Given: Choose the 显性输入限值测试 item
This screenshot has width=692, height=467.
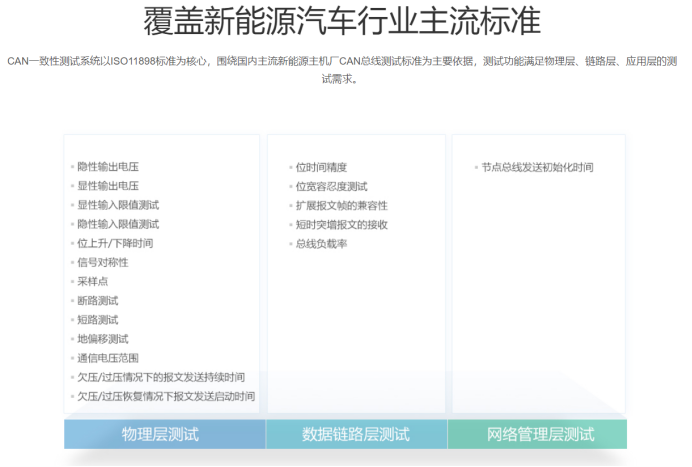Looking at the screenshot, I should pos(118,205).
